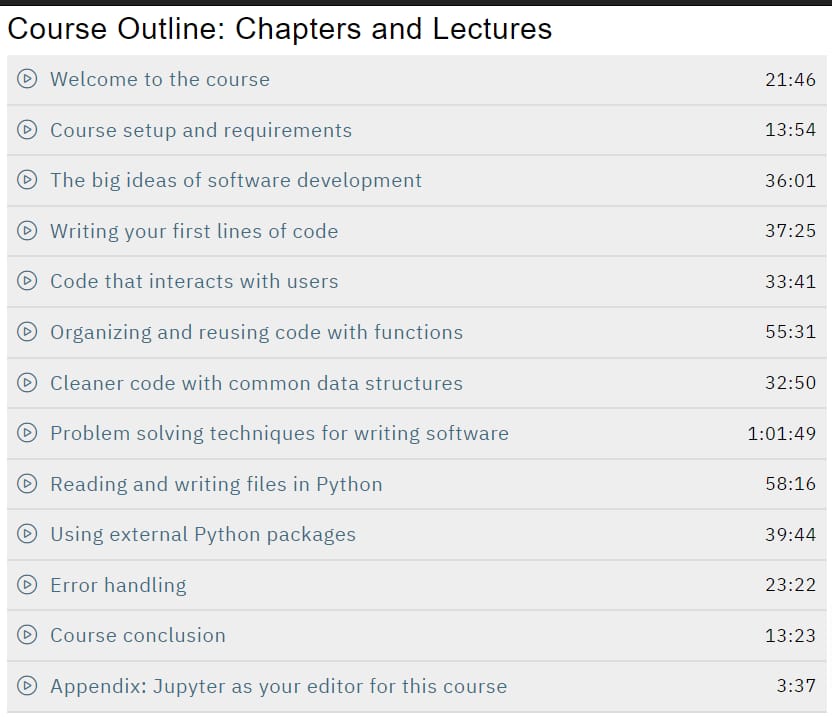This screenshot has height=717, width=832.
Task: Open Reading and writing files in Python
Action: pyautogui.click(x=216, y=485)
